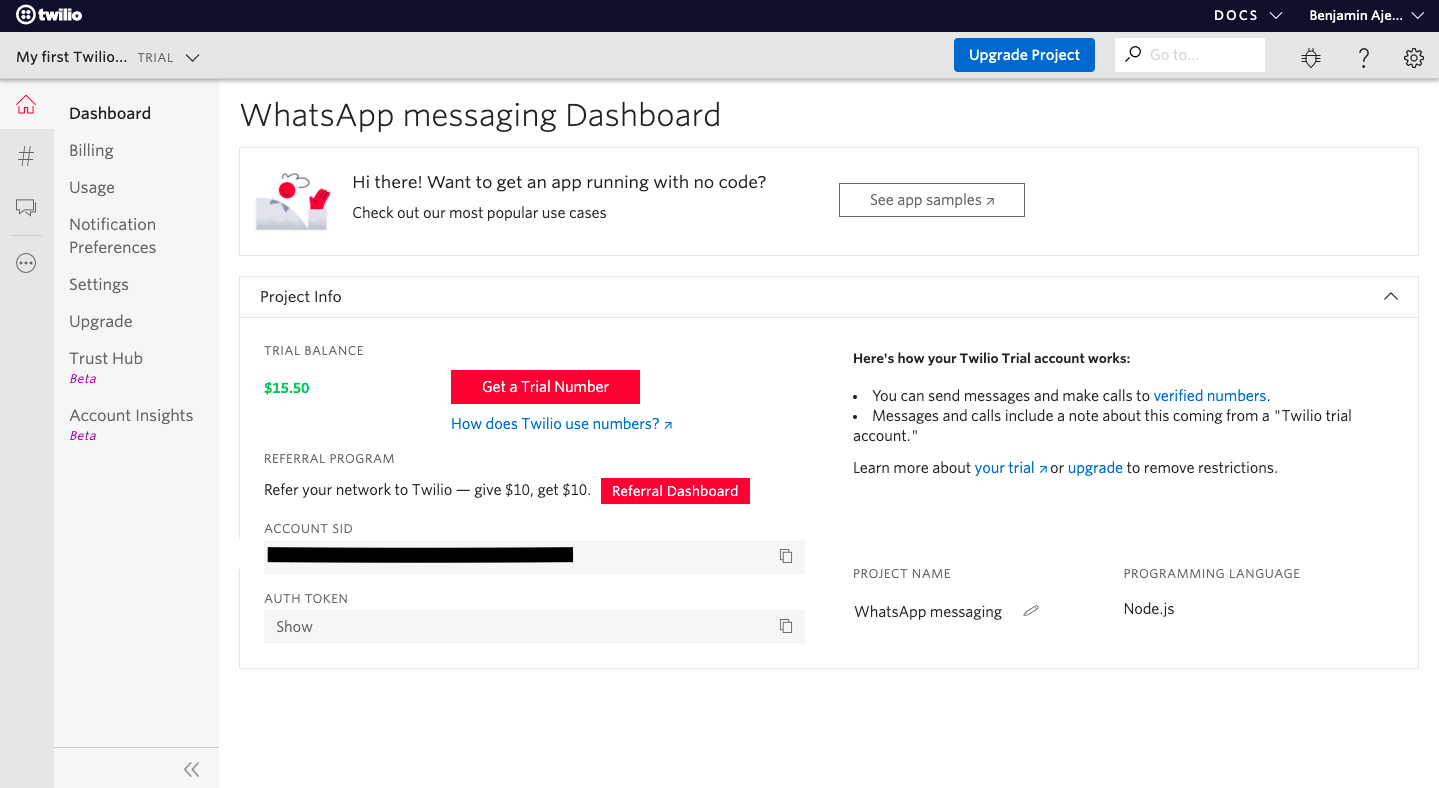Open How does Twilio use numbers link

562,424
